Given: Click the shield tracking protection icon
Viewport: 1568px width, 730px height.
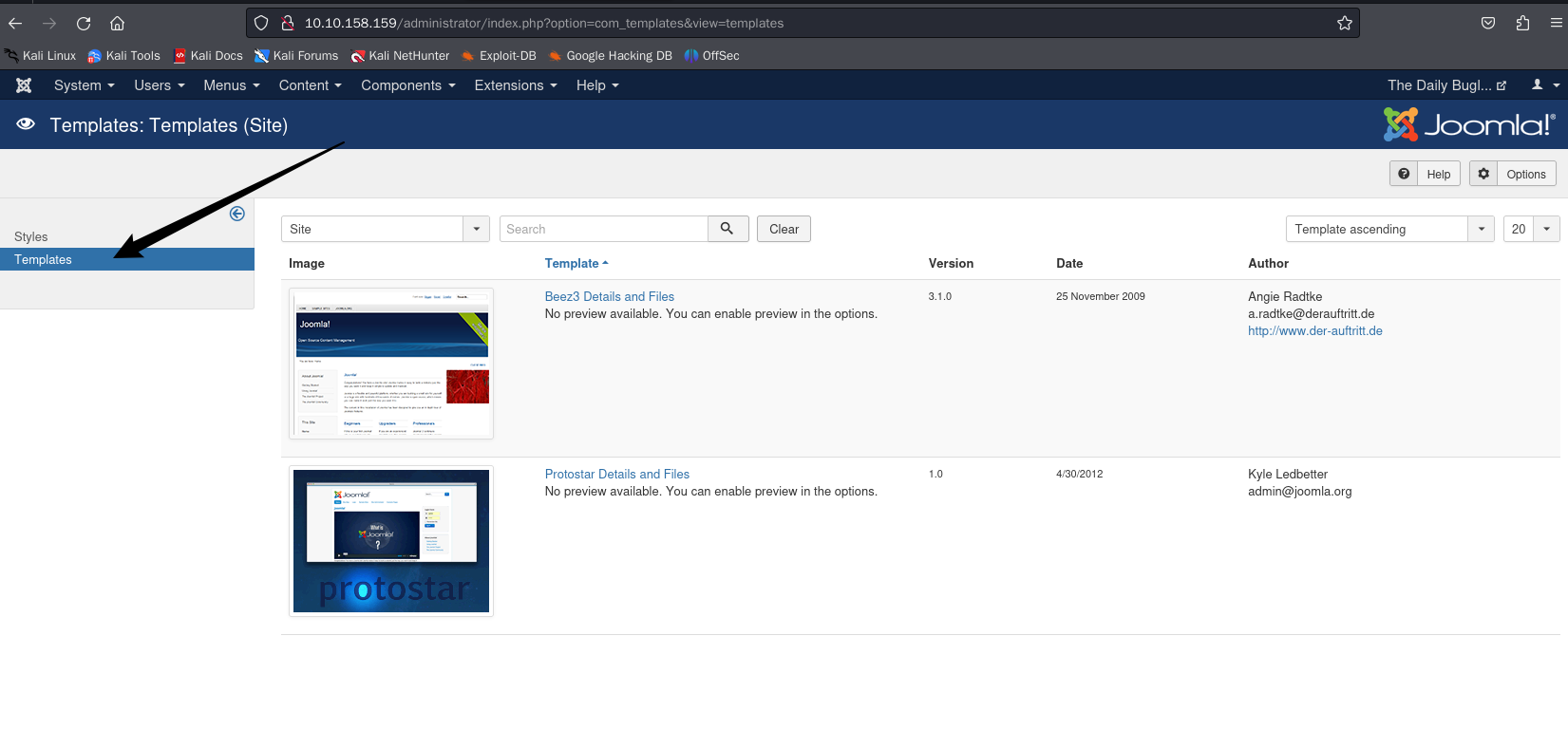Looking at the screenshot, I should [261, 23].
